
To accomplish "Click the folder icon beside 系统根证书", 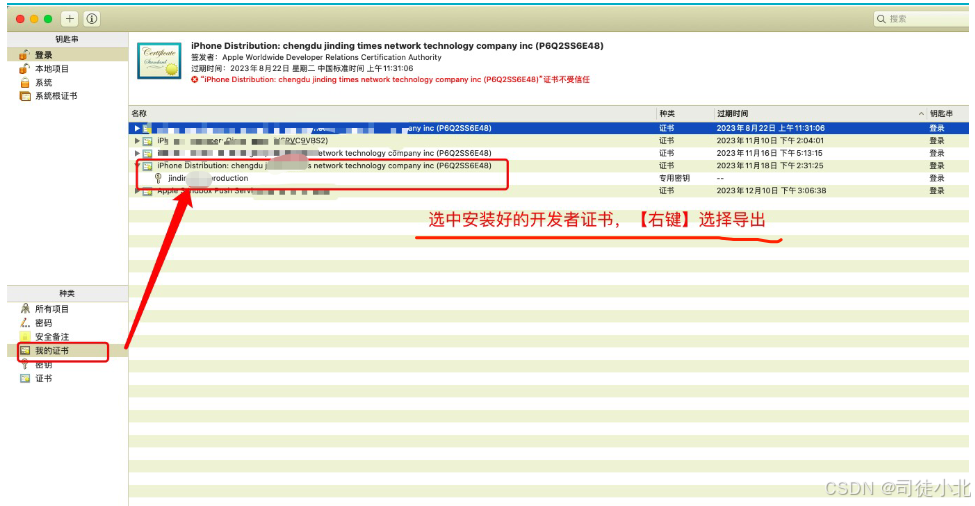I will [25, 96].
